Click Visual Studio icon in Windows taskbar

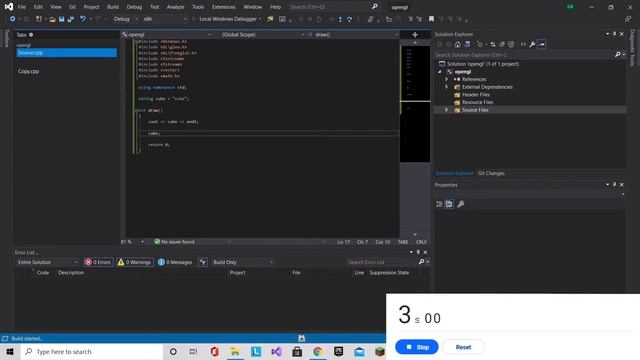[x=276, y=351]
